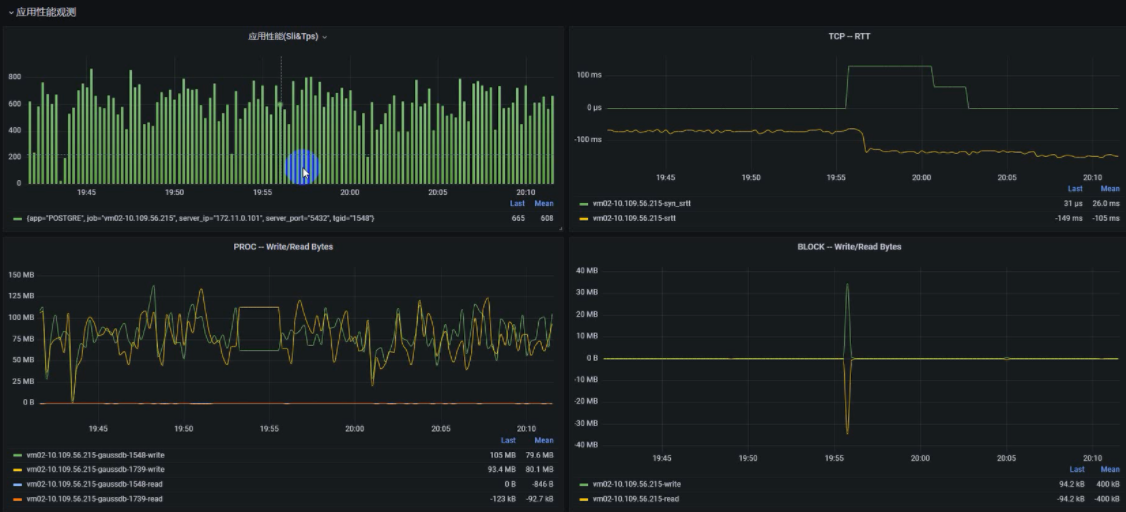Open the BLOCK -- Write/Read Bytes panel menu

click(x=848, y=246)
